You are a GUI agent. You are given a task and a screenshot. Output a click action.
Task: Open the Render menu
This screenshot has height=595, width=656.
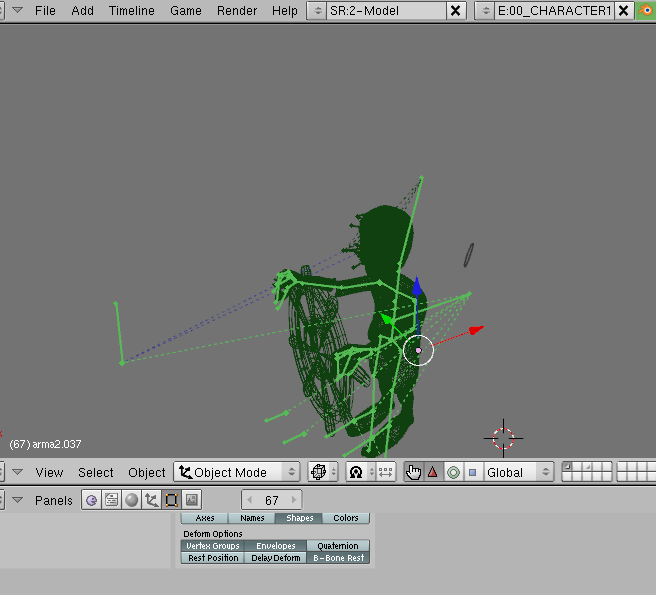237,10
